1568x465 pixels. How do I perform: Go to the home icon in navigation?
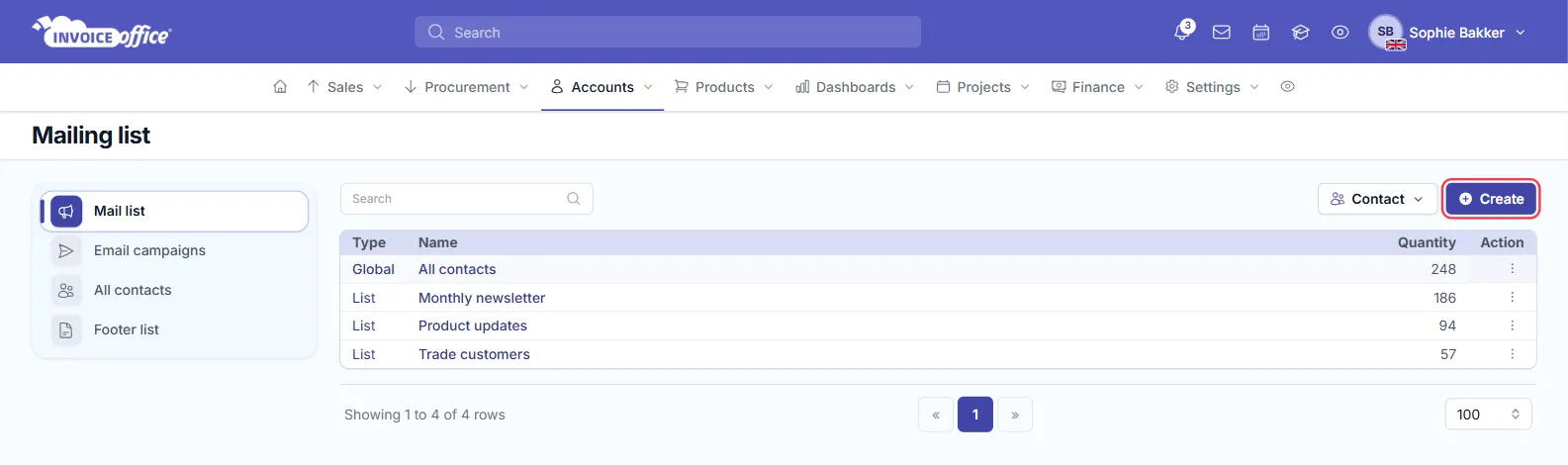280,87
